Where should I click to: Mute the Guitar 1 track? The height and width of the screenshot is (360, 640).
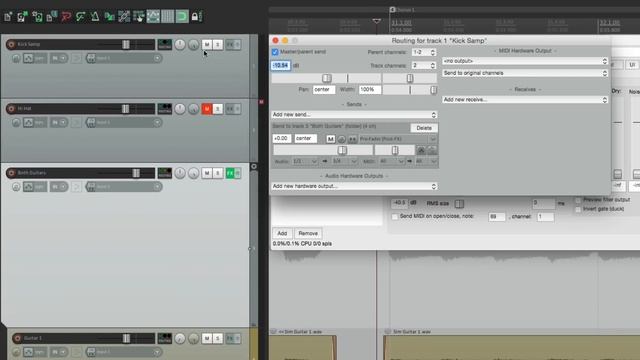(207, 338)
